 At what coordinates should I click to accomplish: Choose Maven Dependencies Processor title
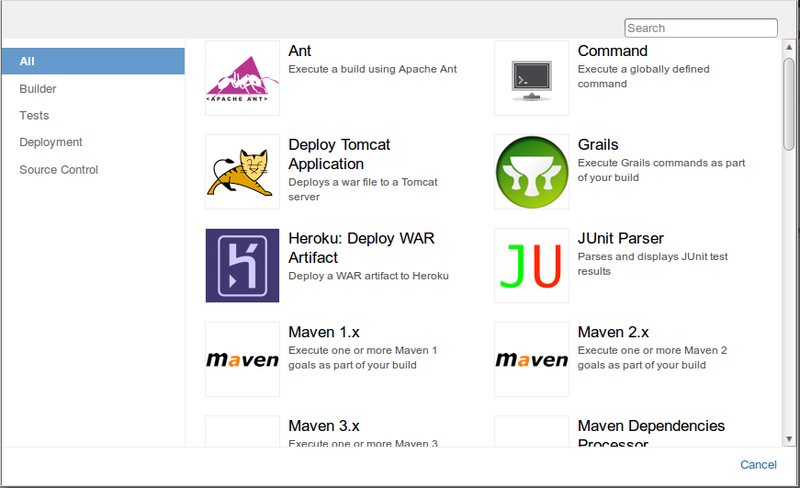[x=651, y=433]
